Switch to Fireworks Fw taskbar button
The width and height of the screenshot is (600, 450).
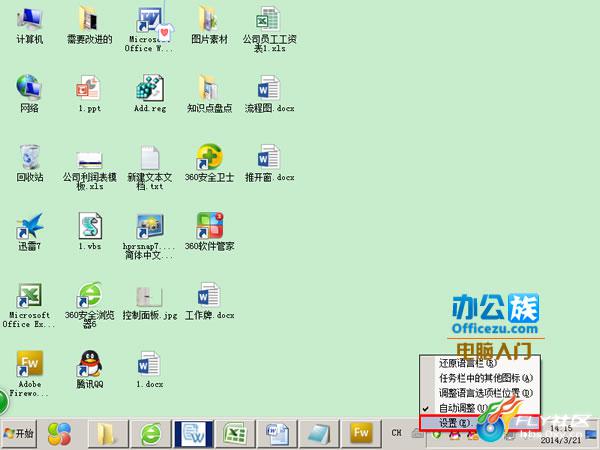pyautogui.click(x=361, y=434)
